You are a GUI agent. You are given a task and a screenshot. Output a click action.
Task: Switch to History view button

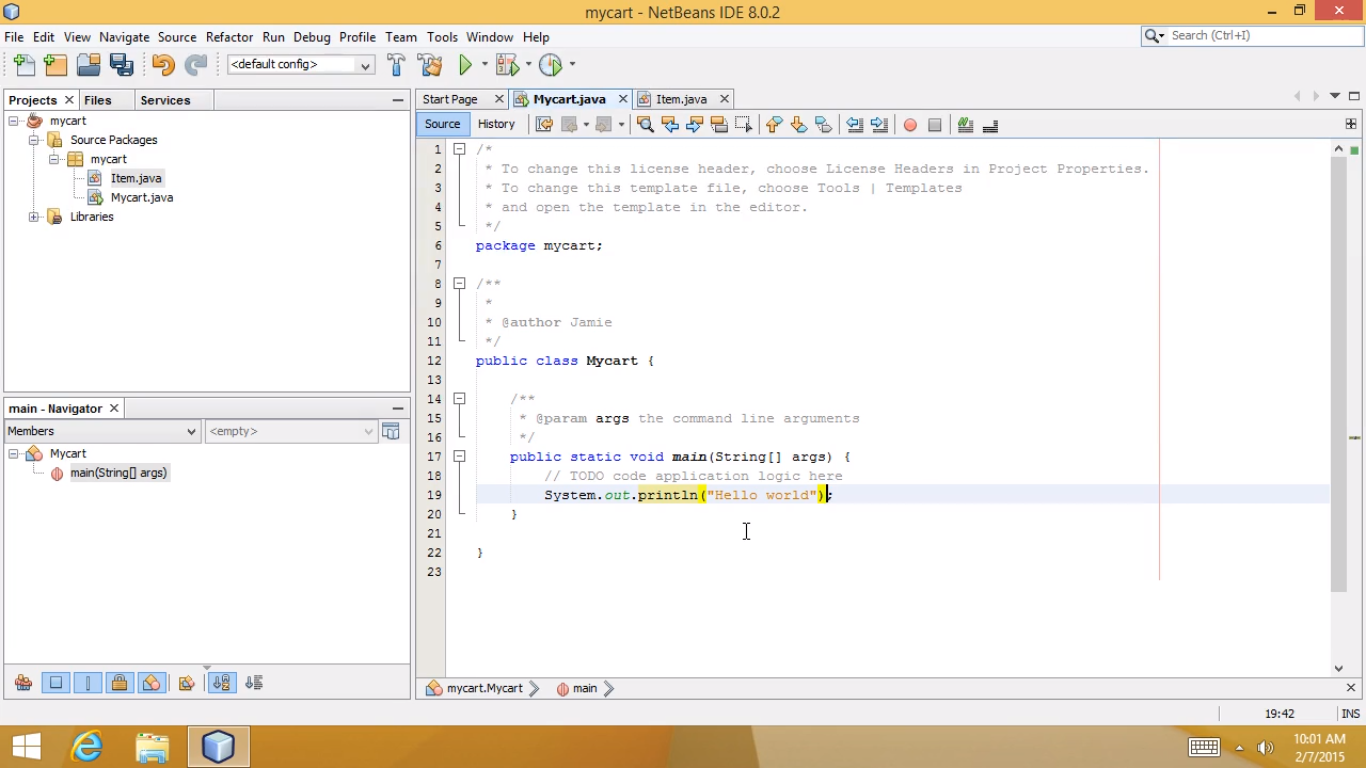[x=496, y=124]
